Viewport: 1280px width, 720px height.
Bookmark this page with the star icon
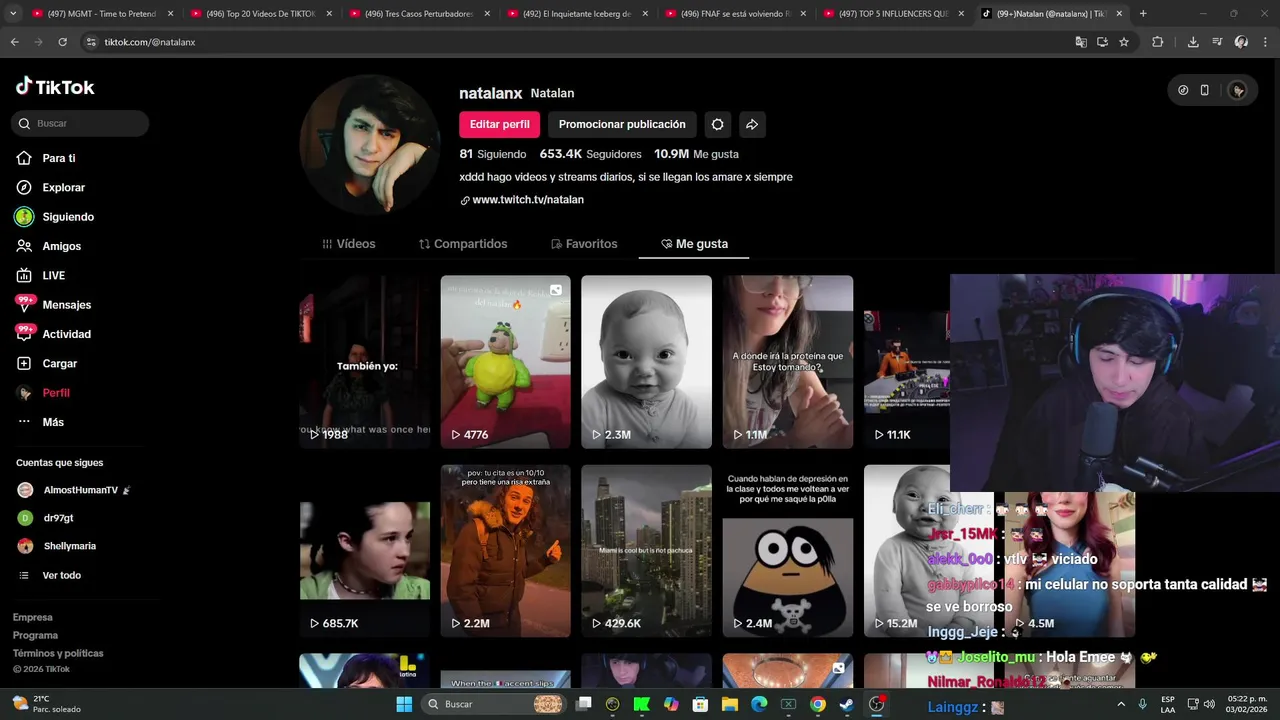(1124, 42)
